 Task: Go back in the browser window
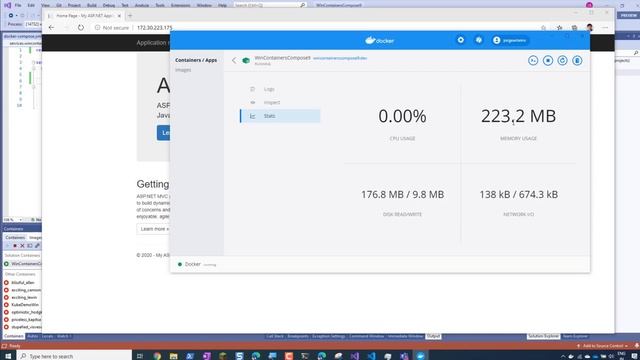(x=51, y=27)
